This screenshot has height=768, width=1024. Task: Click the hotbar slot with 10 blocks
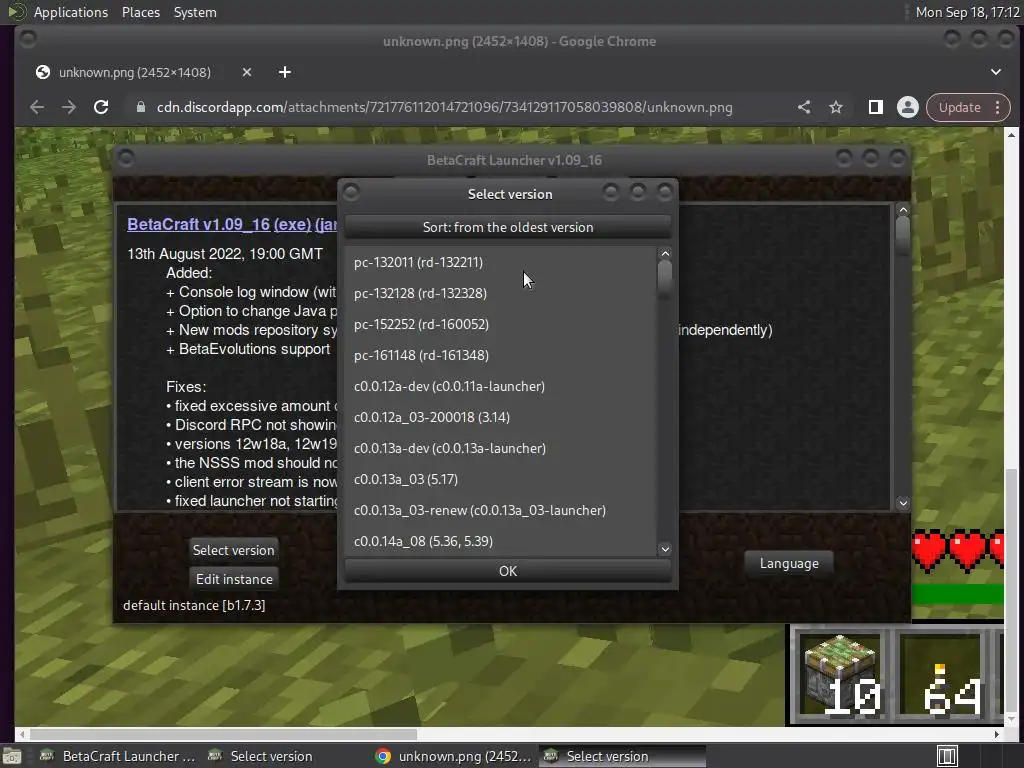click(x=841, y=675)
